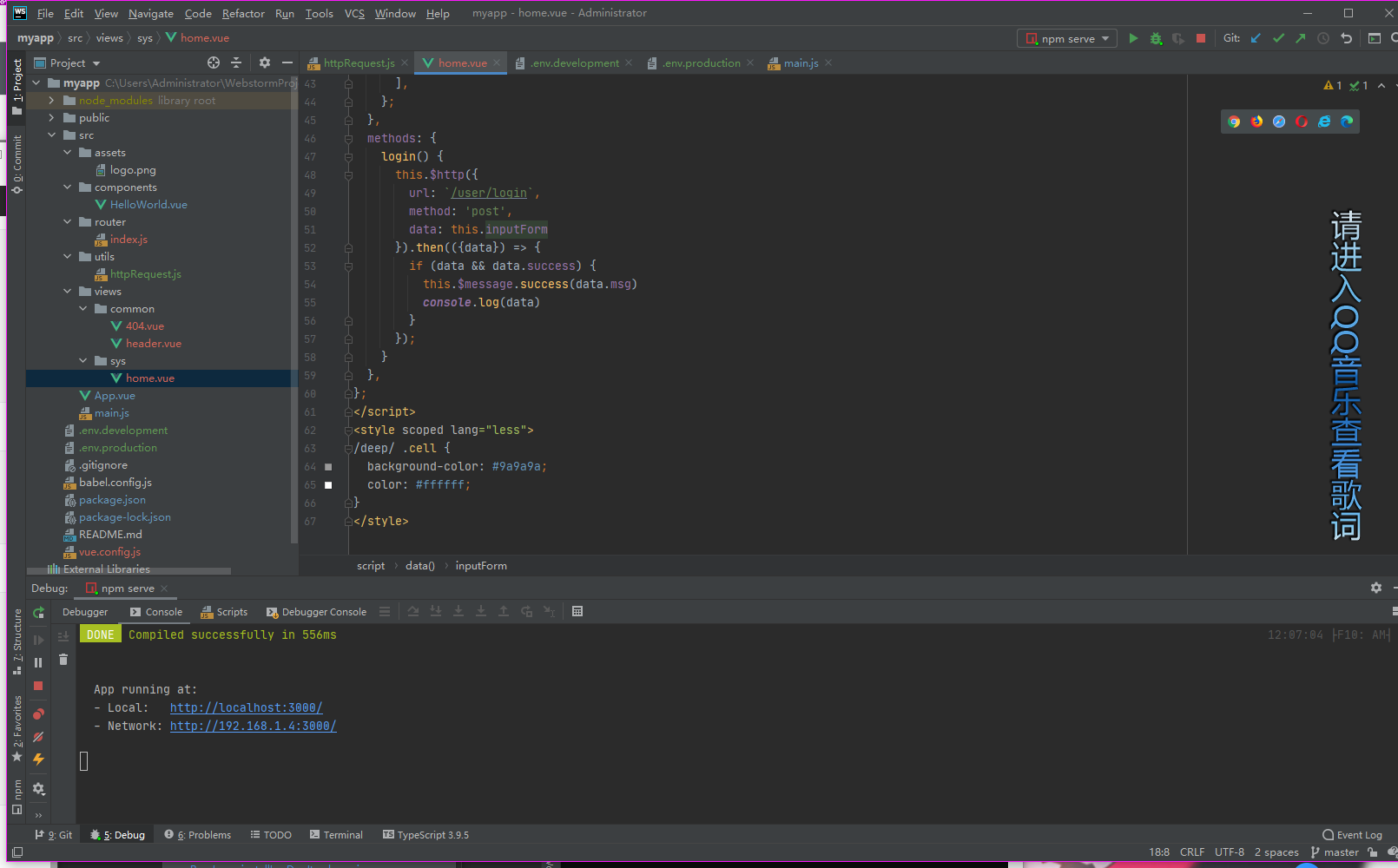Click locate-in-tree icon in Project panel
The image size is (1398, 868).
click(x=214, y=62)
